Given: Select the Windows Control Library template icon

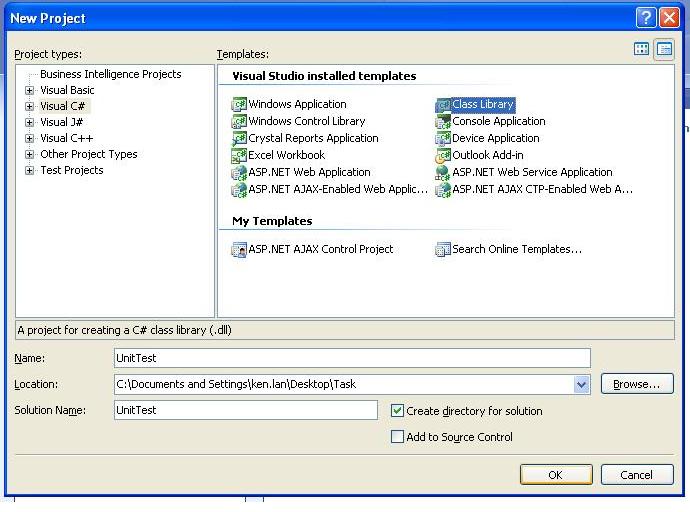Looking at the screenshot, I should coord(239,121).
